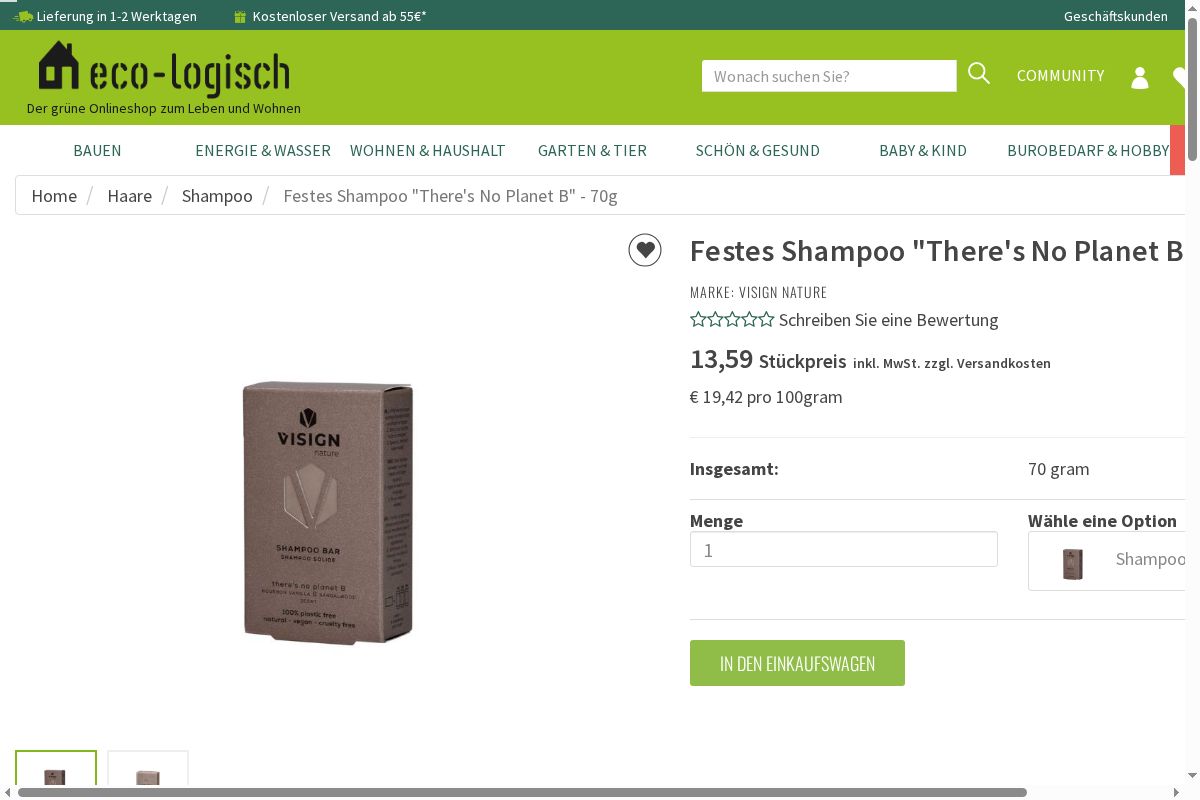The height and width of the screenshot is (800, 1200).
Task: Open Schreiben Sie eine Bewertung link
Action: coord(889,320)
